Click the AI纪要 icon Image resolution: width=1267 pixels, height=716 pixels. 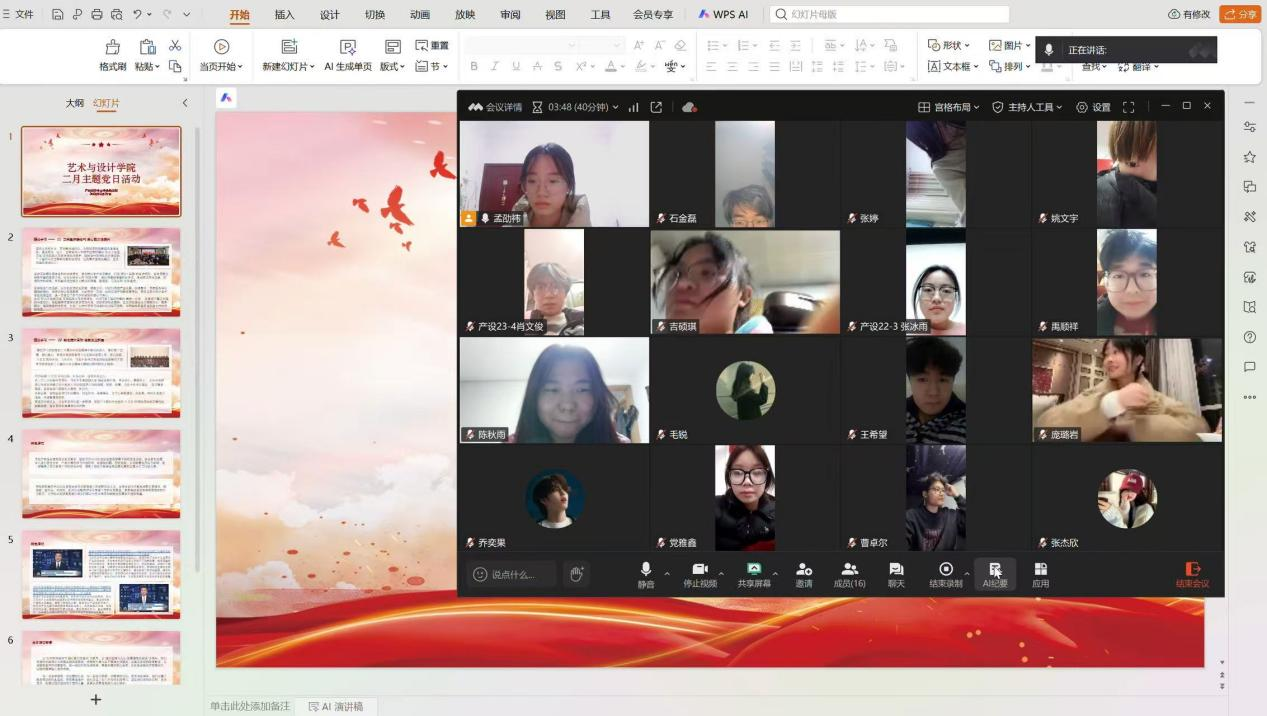pyautogui.click(x=994, y=570)
